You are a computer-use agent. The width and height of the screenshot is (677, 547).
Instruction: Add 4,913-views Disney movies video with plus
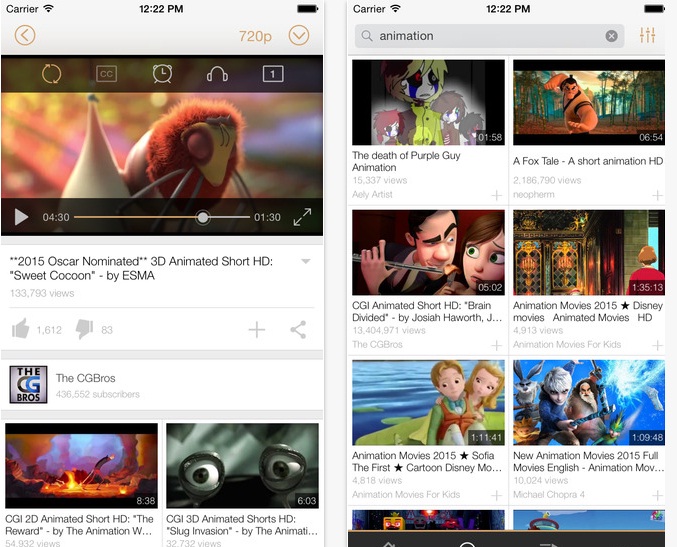657,345
